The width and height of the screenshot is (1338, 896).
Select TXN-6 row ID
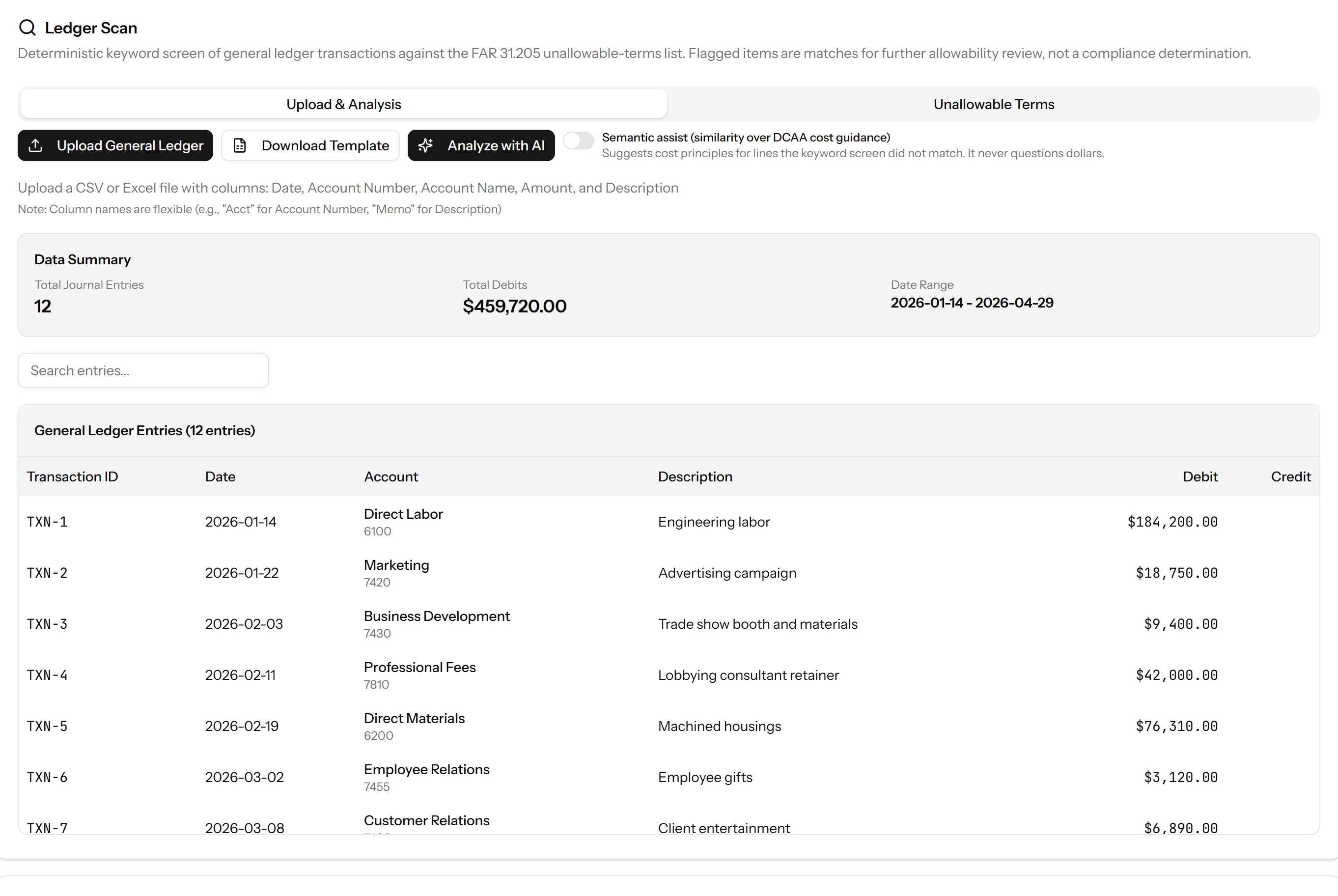[48, 777]
